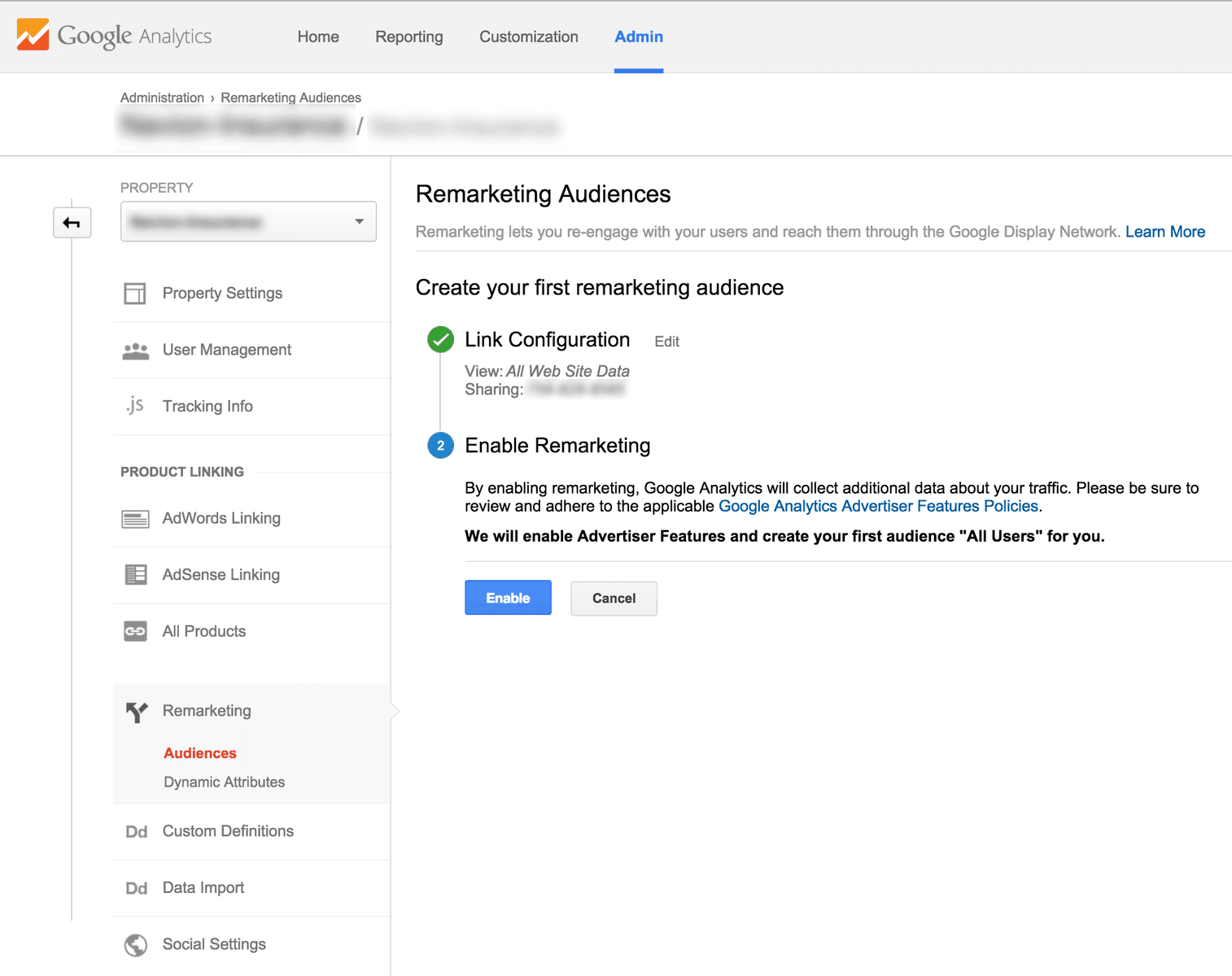
Task: Click the blue Enable button
Action: pos(508,598)
